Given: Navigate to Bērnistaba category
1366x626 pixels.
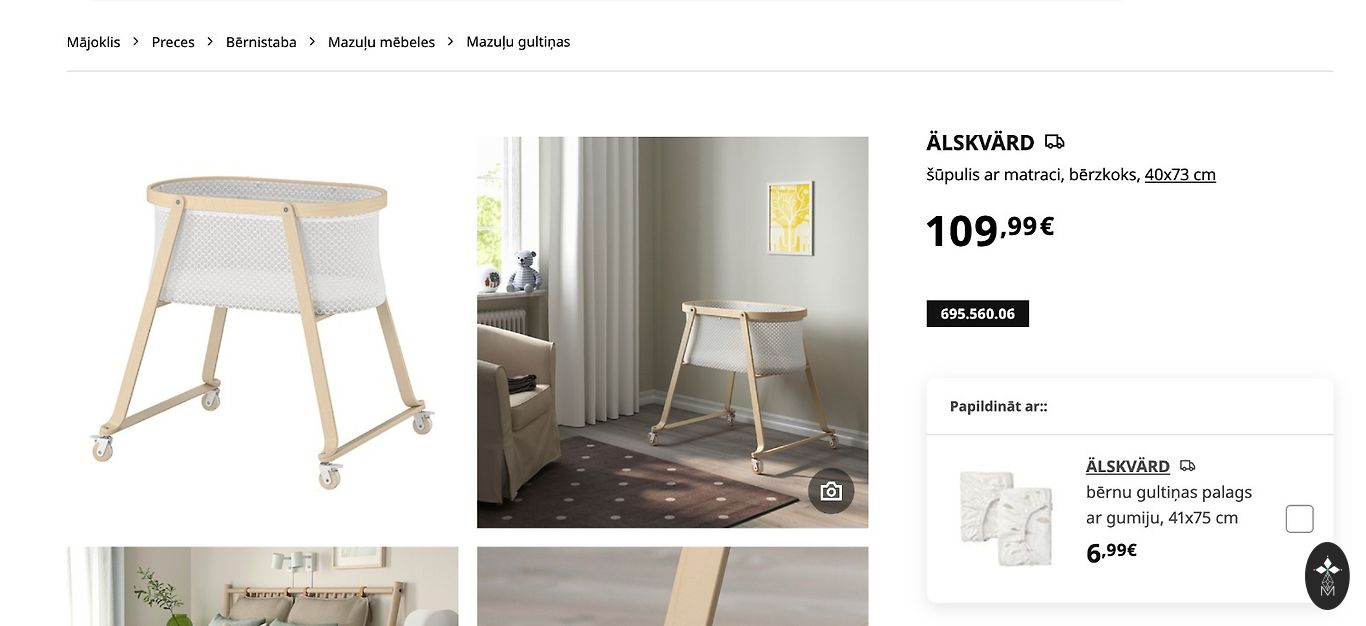Looking at the screenshot, I should point(261,42).
